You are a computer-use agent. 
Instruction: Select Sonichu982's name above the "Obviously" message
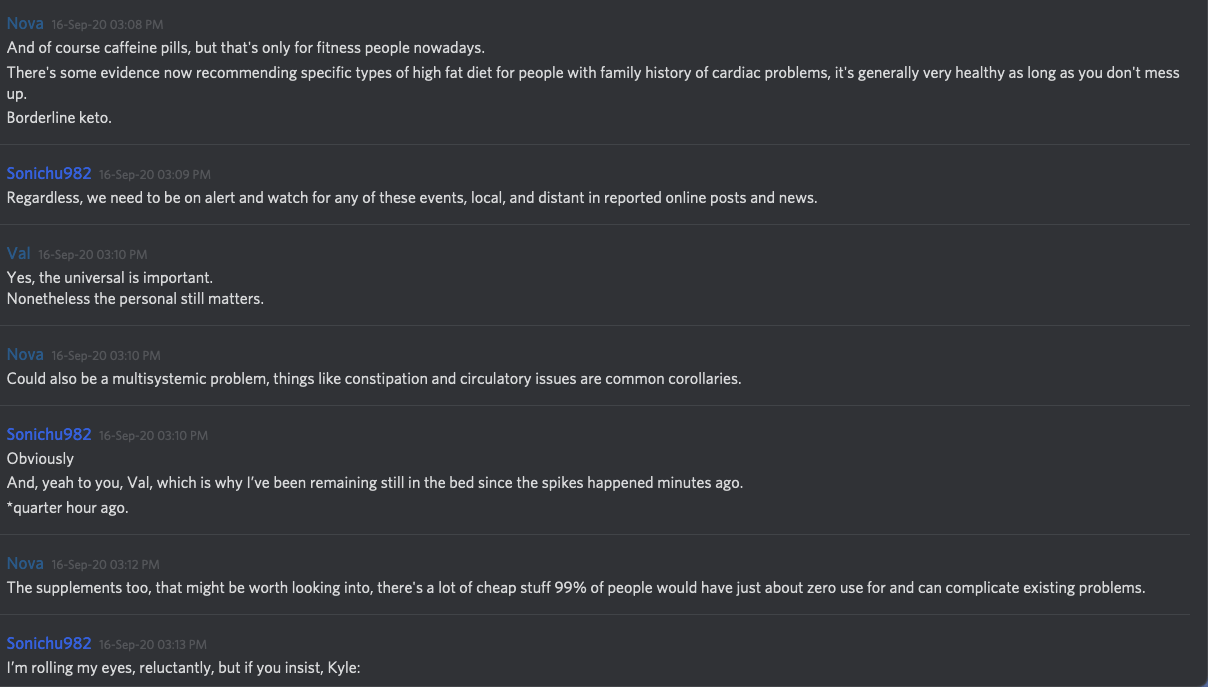(x=49, y=434)
